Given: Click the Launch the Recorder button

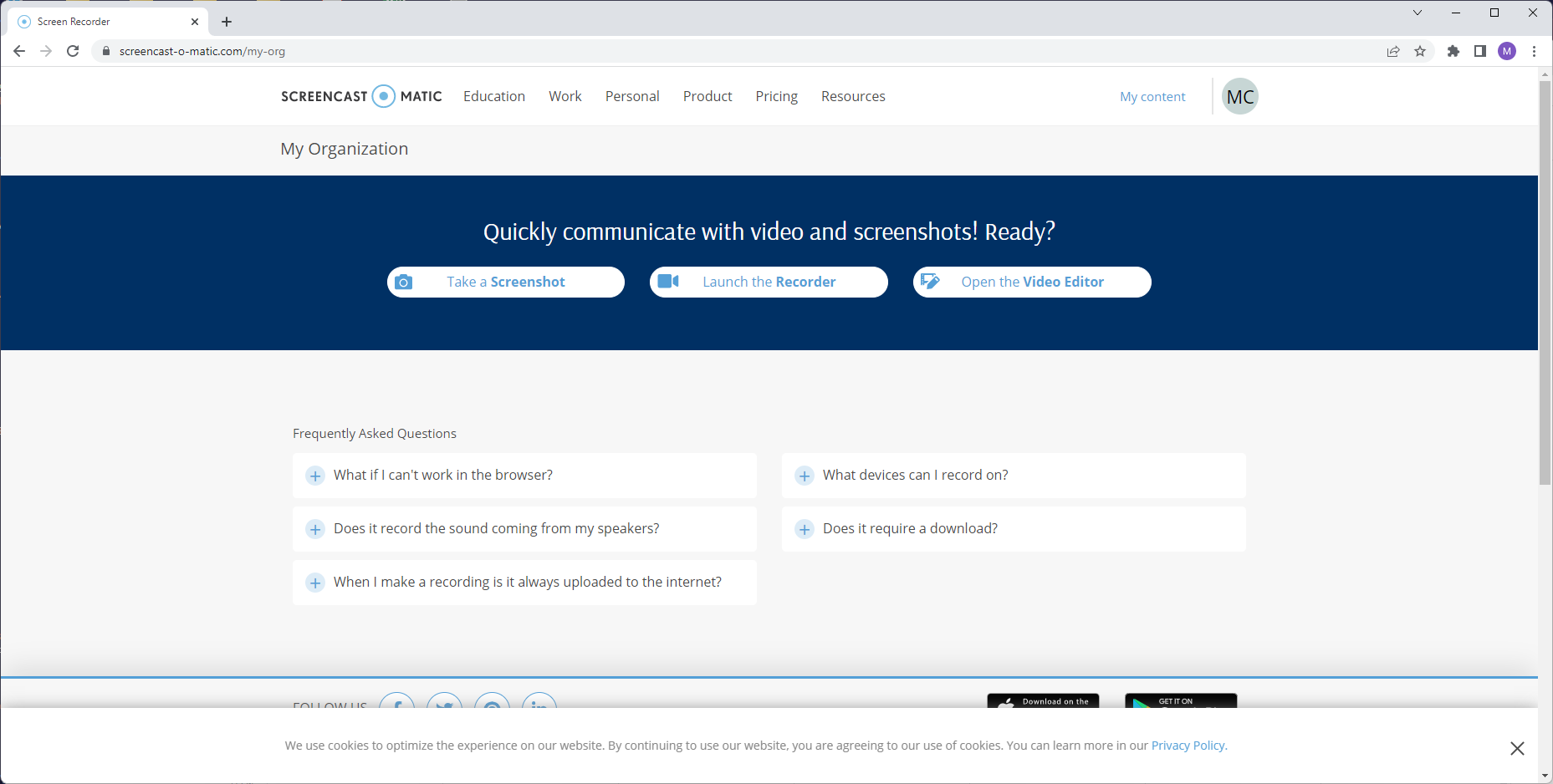Looking at the screenshot, I should pos(769,282).
